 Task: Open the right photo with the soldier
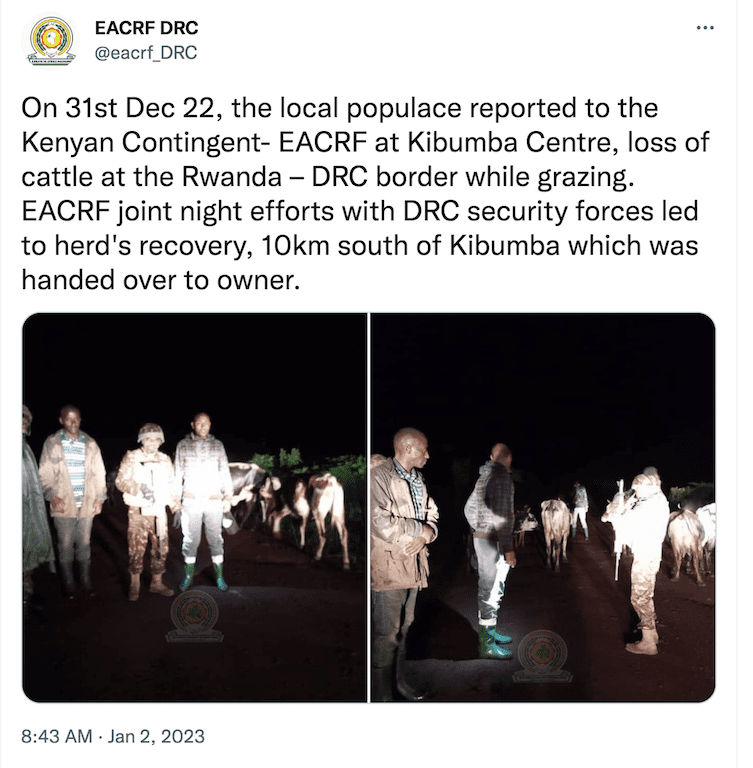pos(543,507)
